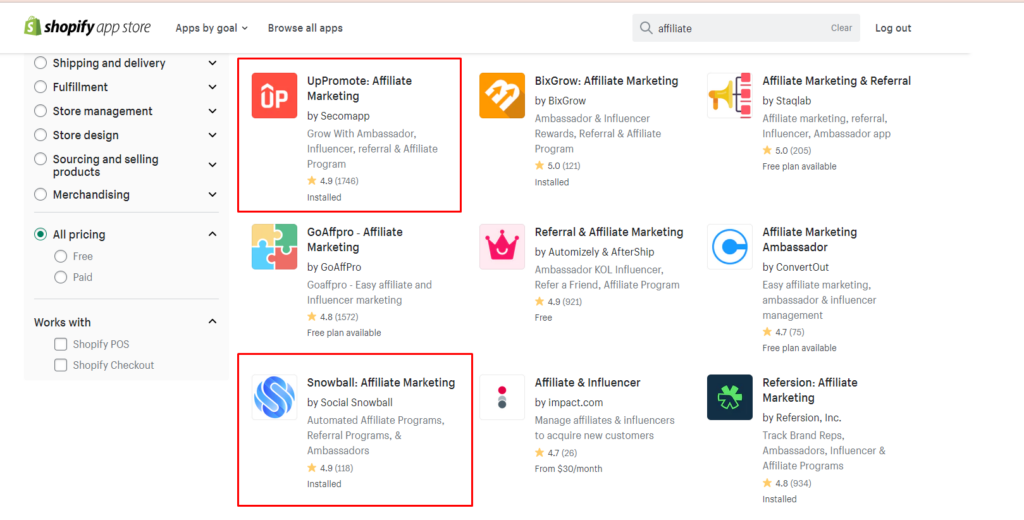Image resolution: width=1024 pixels, height=520 pixels.
Task: Click "by Automizely & AfterShip" text
Action: tap(594, 252)
